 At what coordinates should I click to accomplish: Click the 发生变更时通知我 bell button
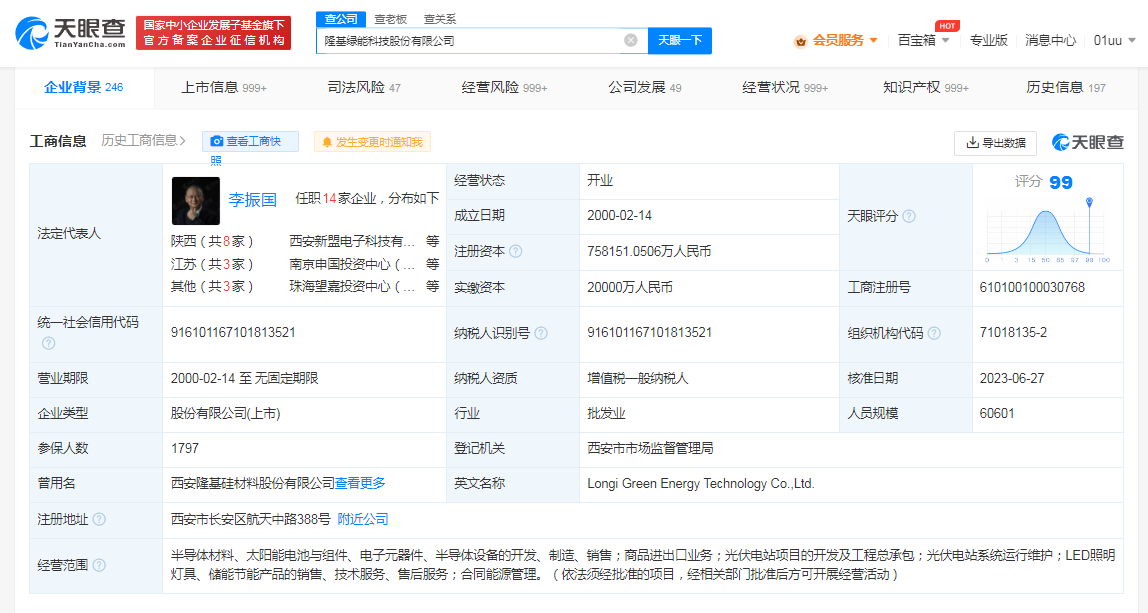pos(373,142)
